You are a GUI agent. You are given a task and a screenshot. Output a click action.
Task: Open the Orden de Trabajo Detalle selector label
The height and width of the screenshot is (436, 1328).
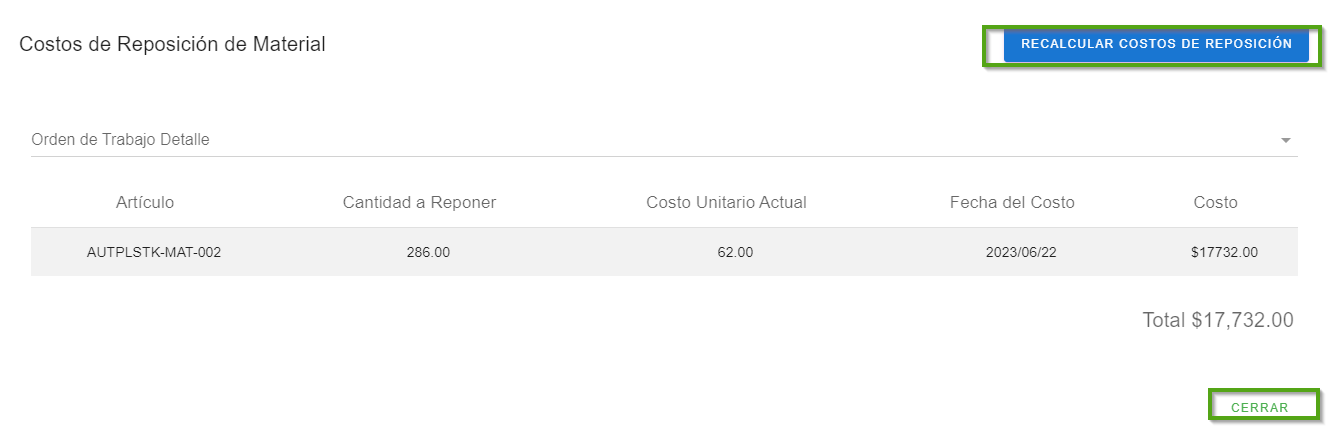pyautogui.click(x=121, y=140)
